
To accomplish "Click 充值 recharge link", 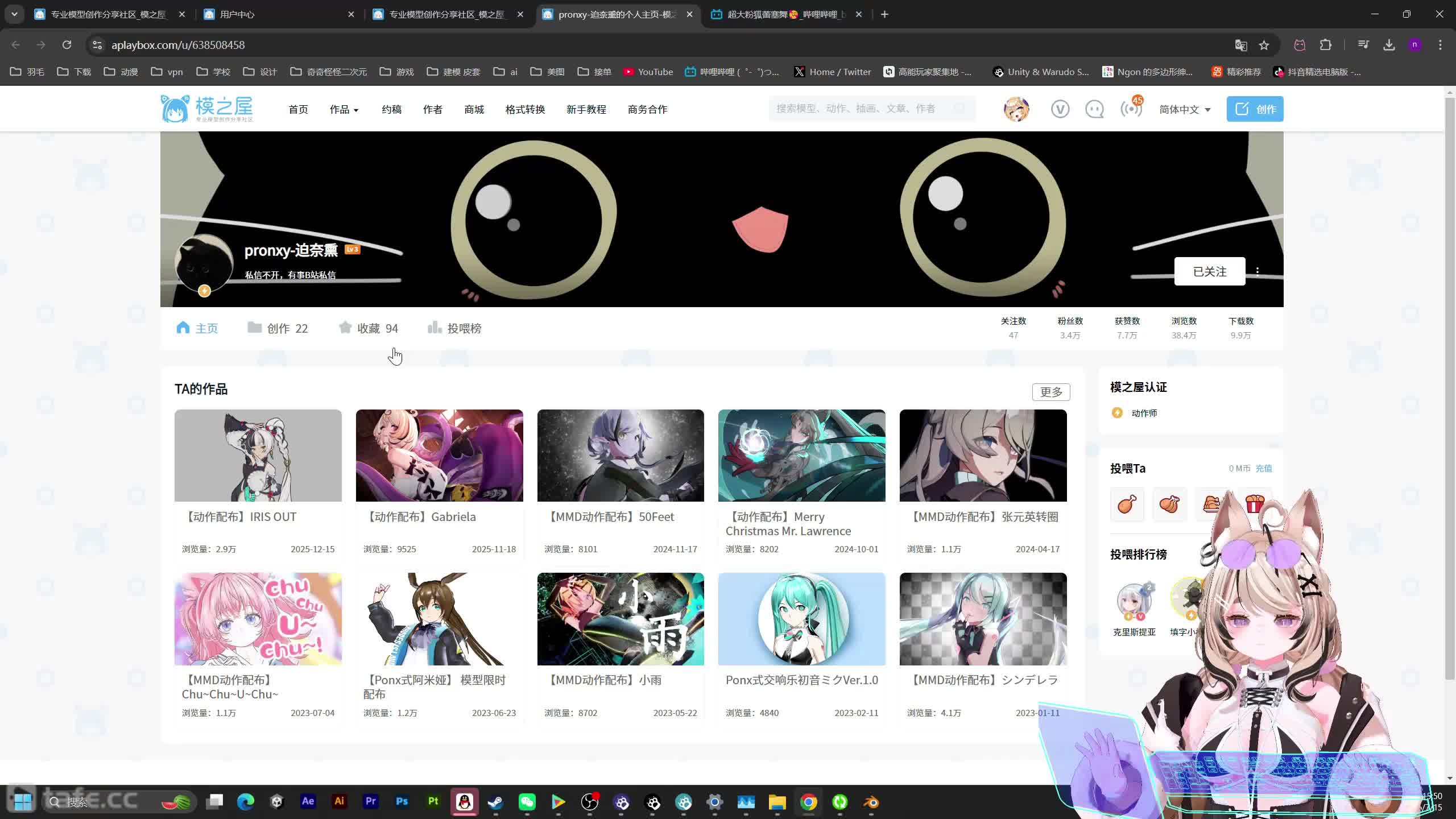I will point(1264,468).
